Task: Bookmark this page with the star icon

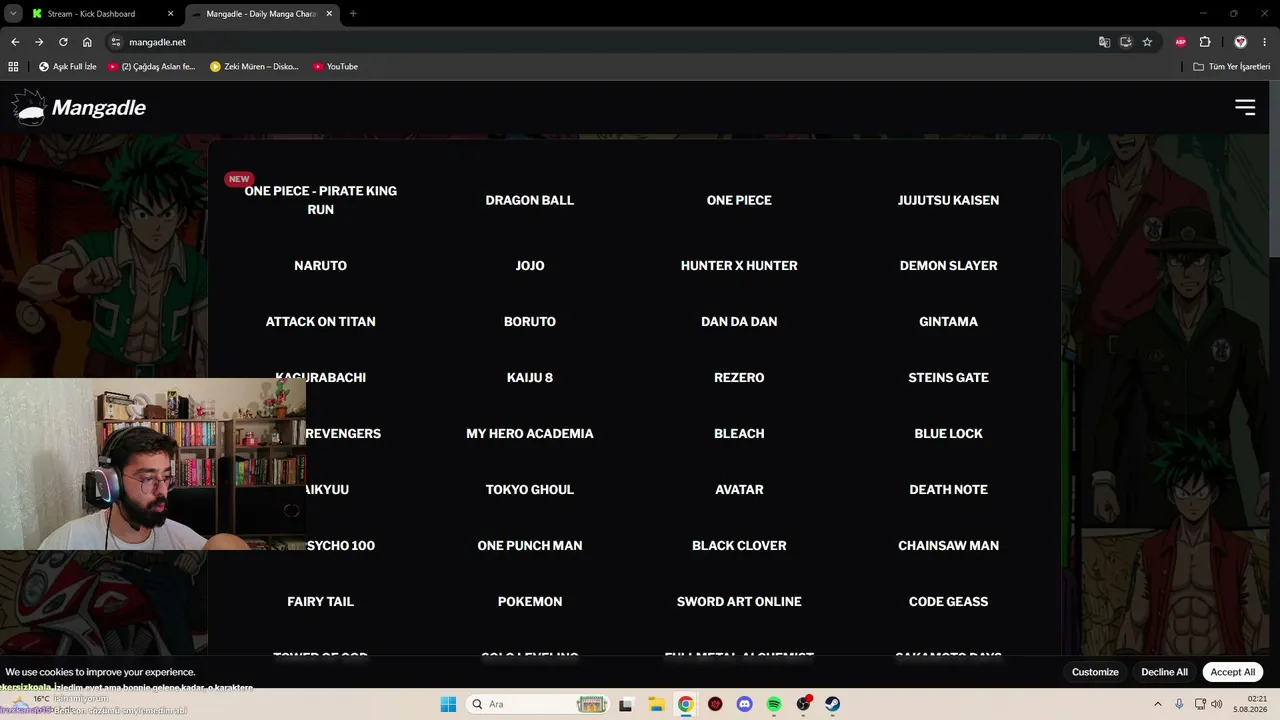Action: [x=1147, y=42]
